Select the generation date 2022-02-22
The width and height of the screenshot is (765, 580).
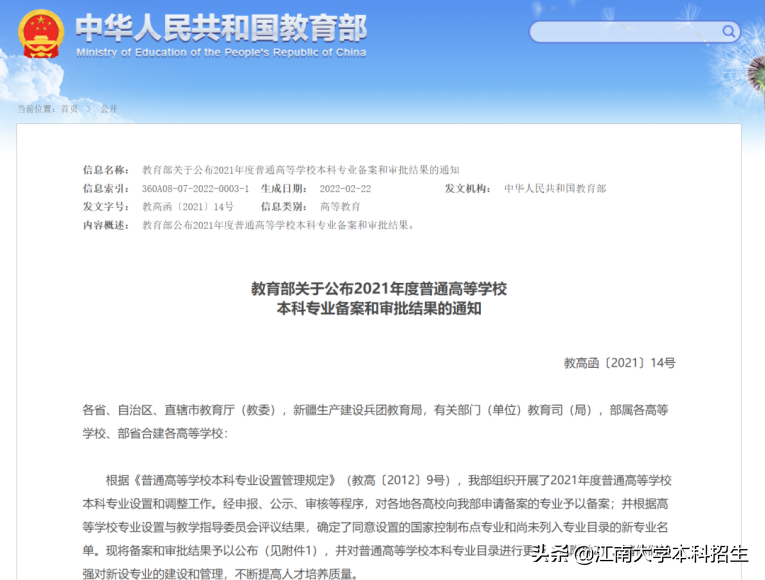[345, 188]
